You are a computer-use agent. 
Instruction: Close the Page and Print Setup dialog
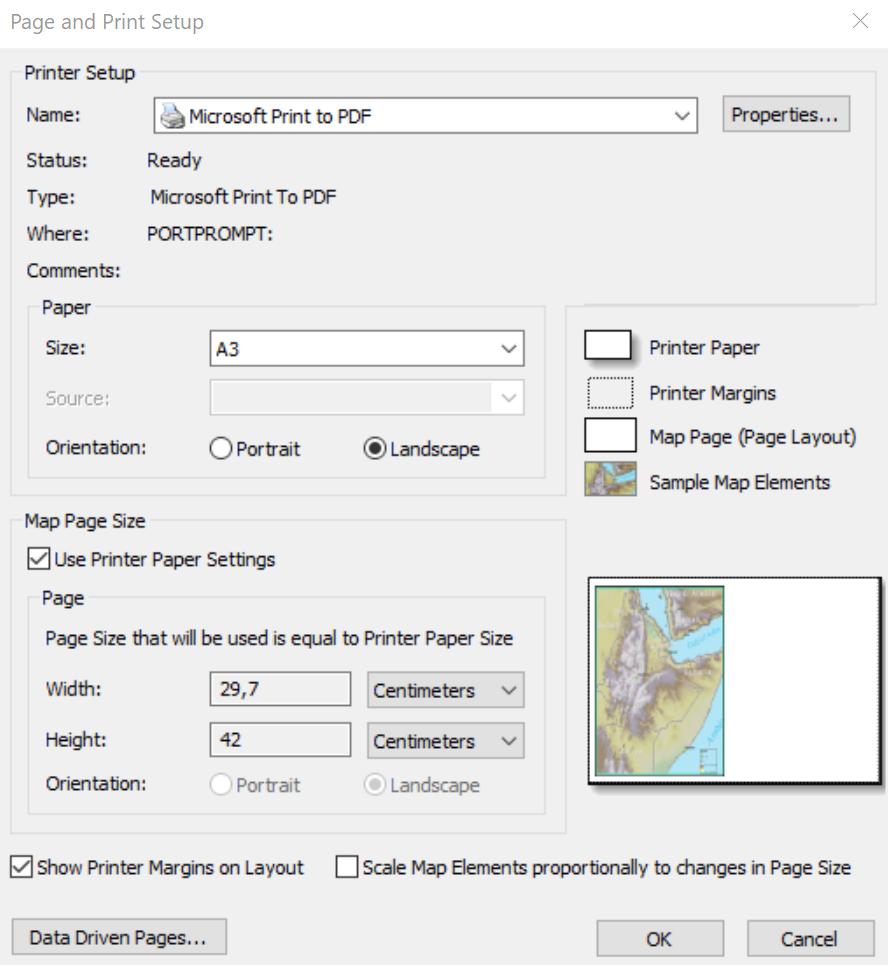point(860,21)
